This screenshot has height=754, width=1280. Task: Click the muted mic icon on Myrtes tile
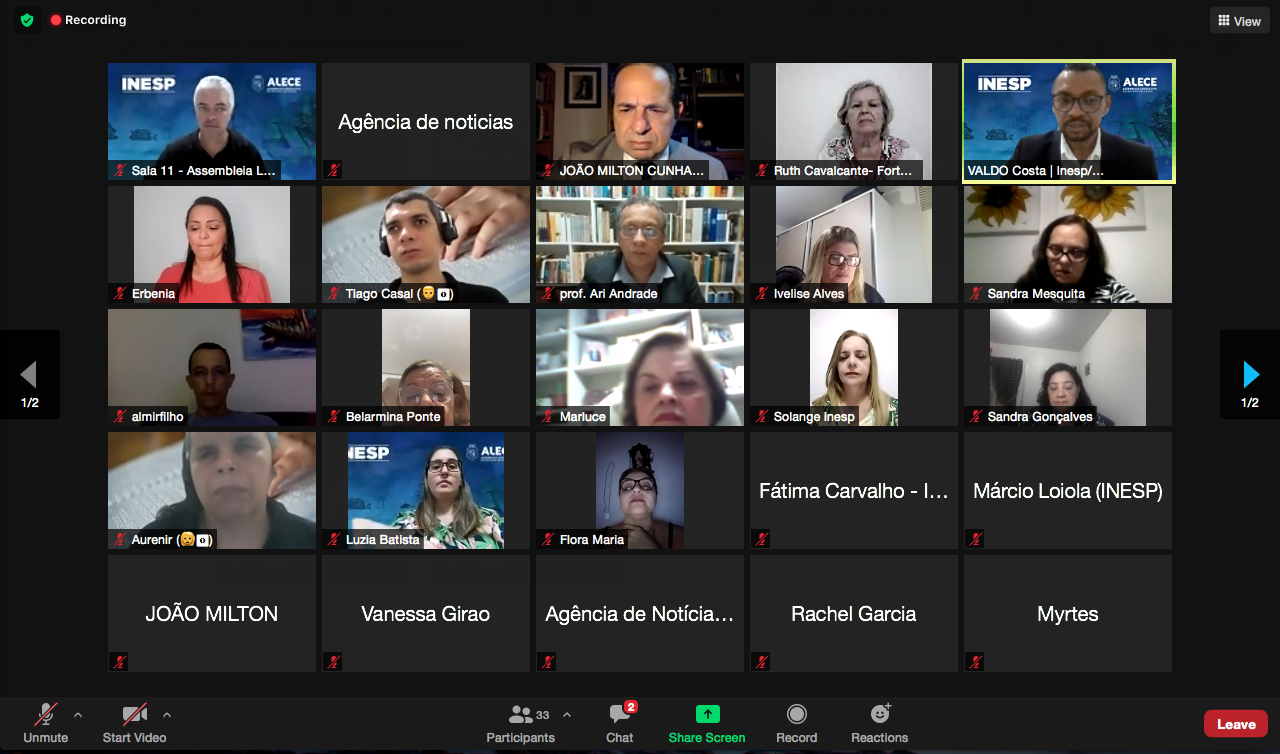pos(975,661)
